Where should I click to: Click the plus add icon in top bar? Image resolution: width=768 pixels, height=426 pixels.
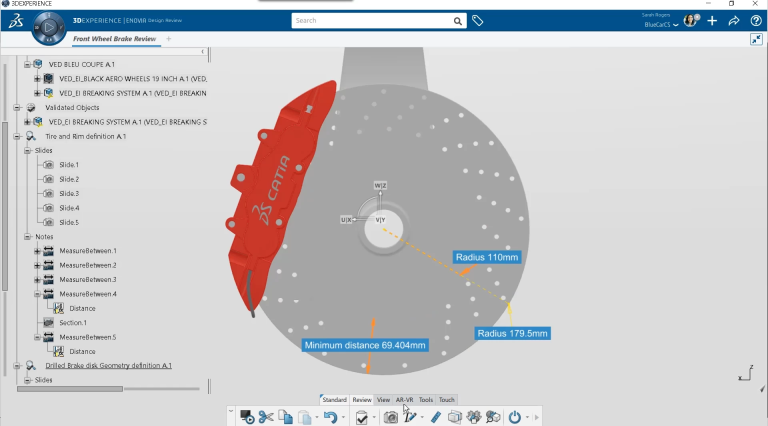click(712, 20)
